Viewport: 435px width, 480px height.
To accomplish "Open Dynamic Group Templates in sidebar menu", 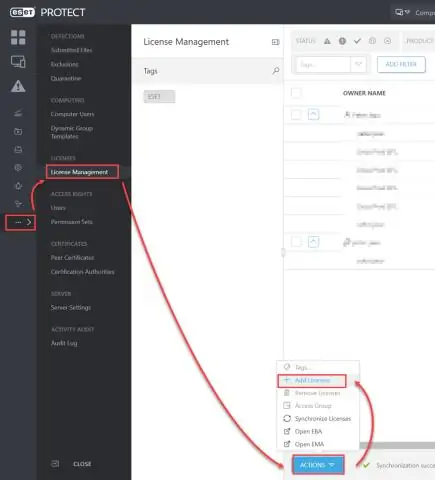I will (x=72, y=132).
